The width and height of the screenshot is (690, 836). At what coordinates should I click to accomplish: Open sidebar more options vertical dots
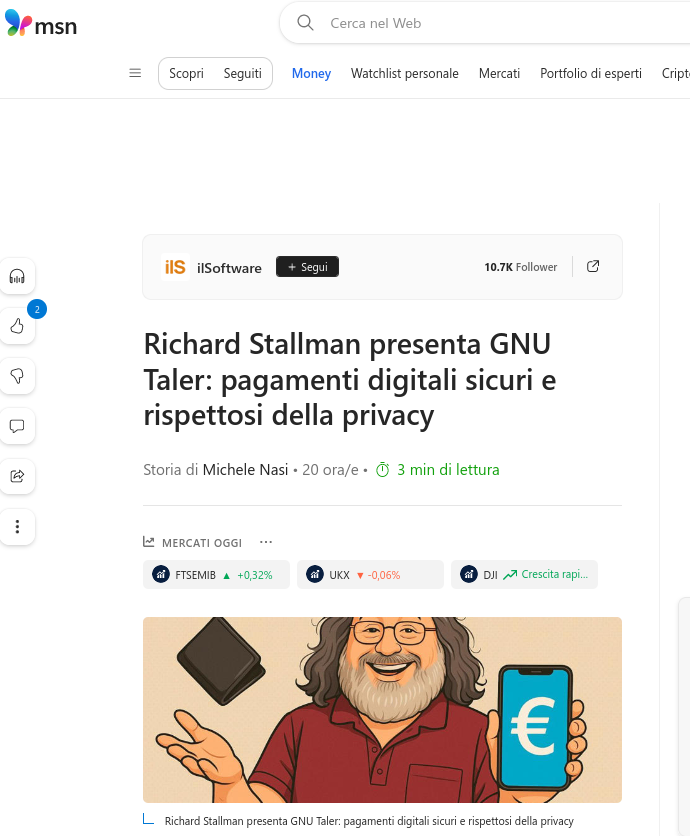[17, 527]
